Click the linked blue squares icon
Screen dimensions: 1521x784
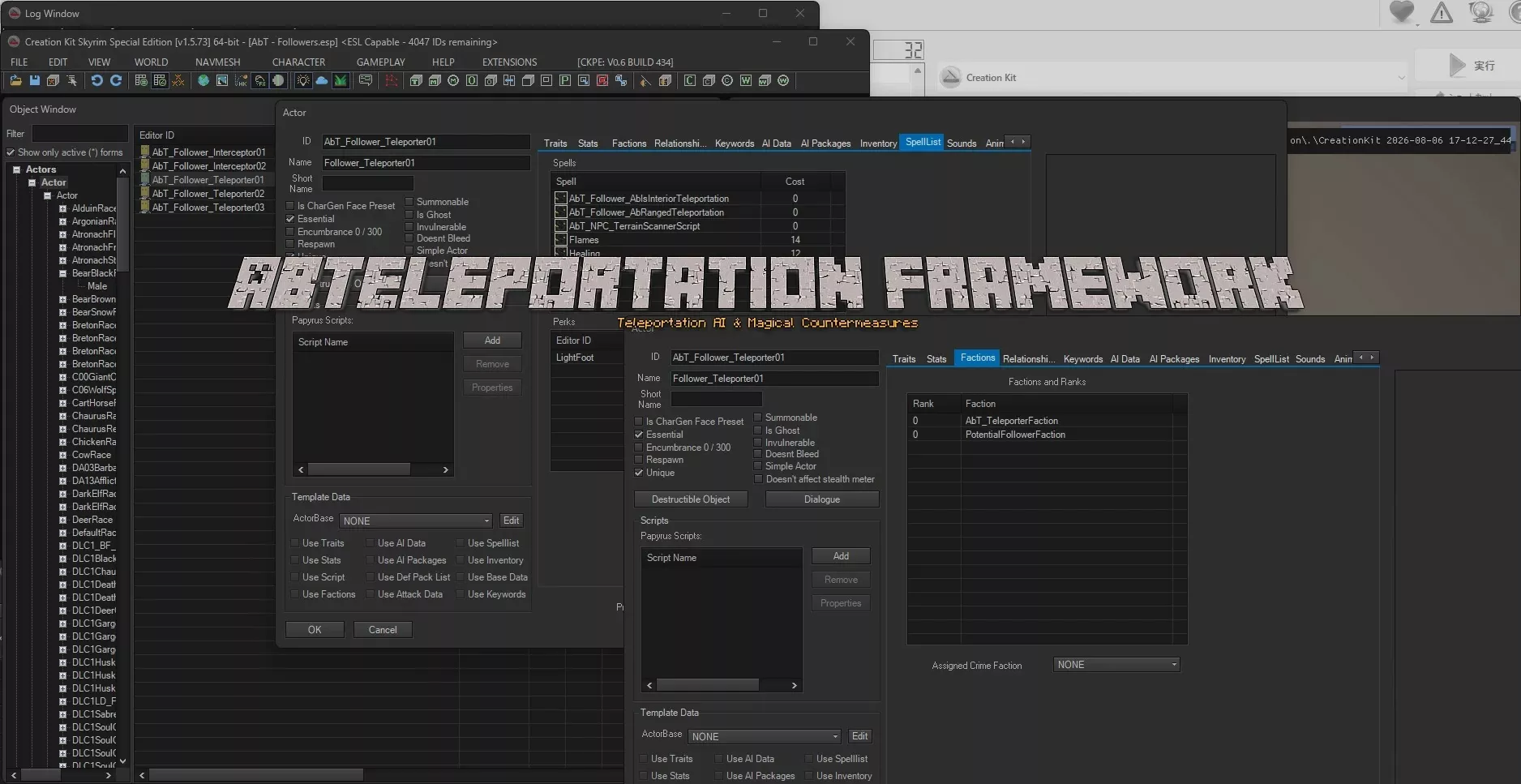(621, 80)
